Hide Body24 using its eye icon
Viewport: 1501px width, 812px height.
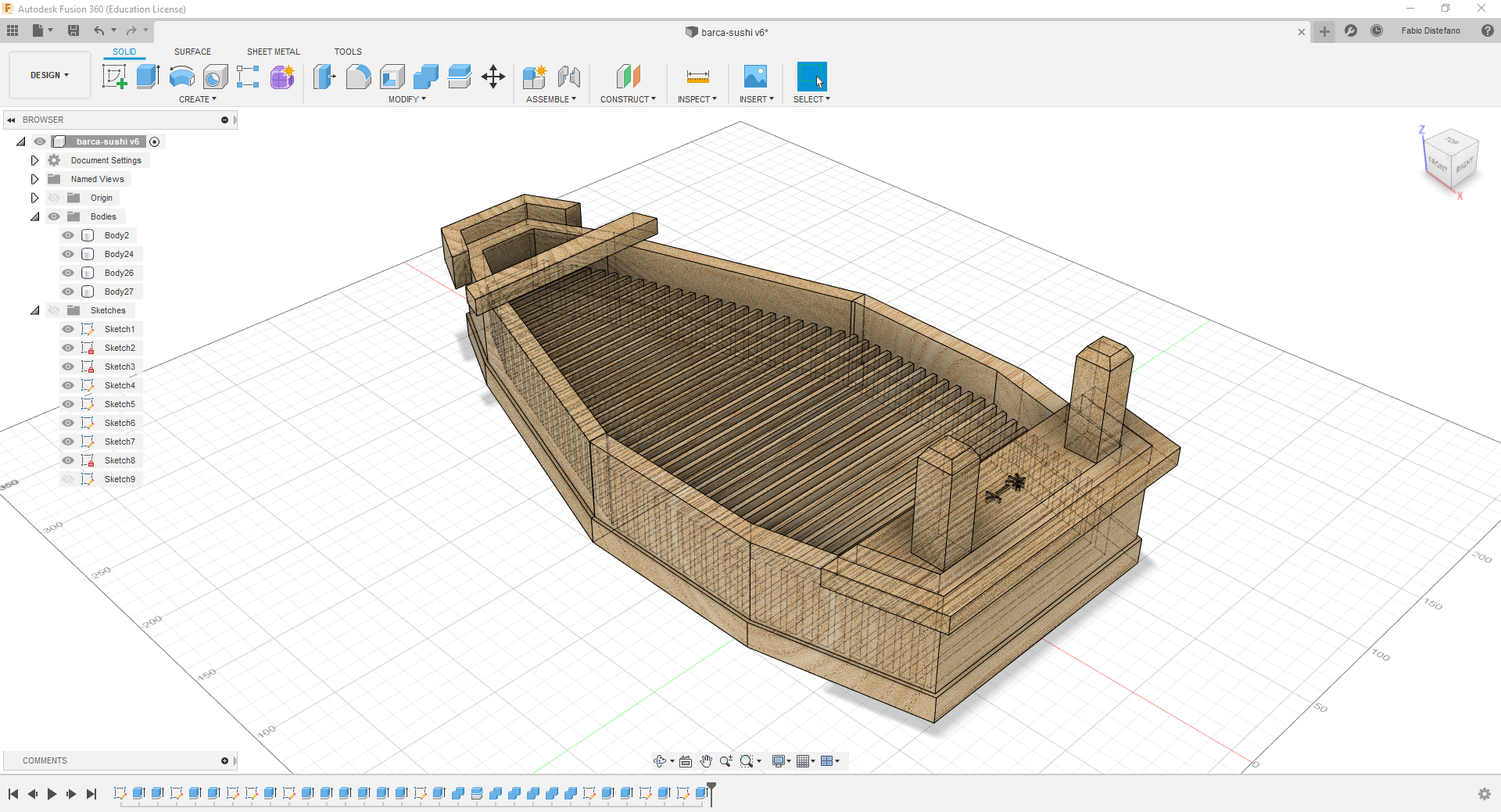pos(68,254)
